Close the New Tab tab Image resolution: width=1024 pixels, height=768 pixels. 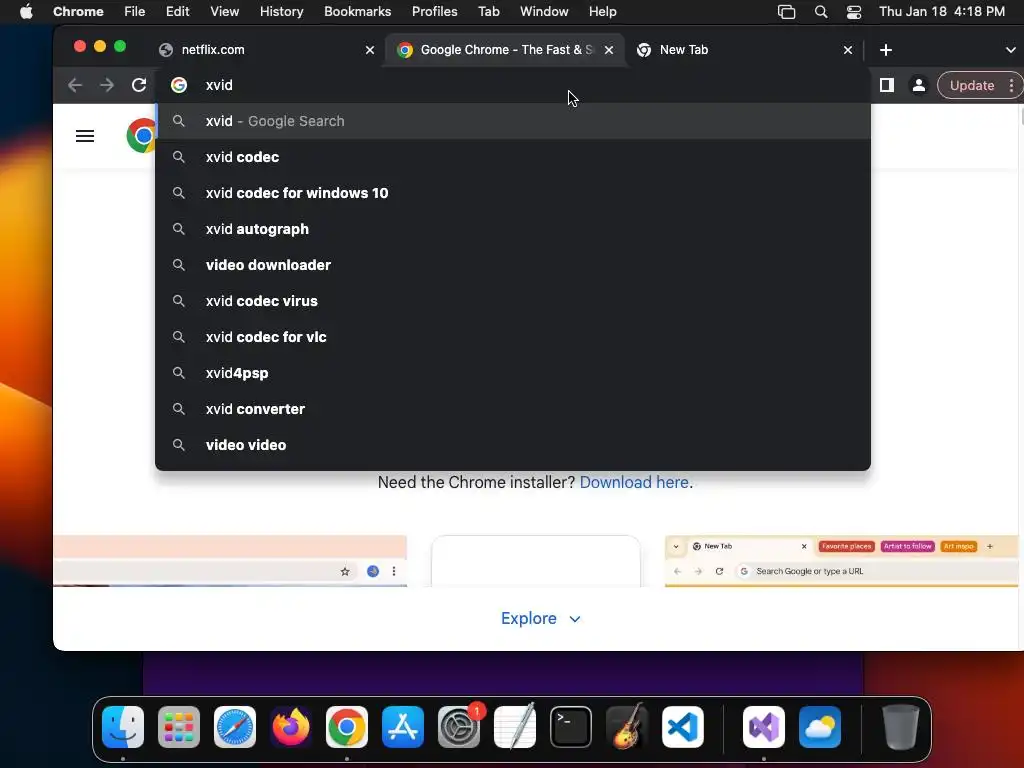[848, 50]
